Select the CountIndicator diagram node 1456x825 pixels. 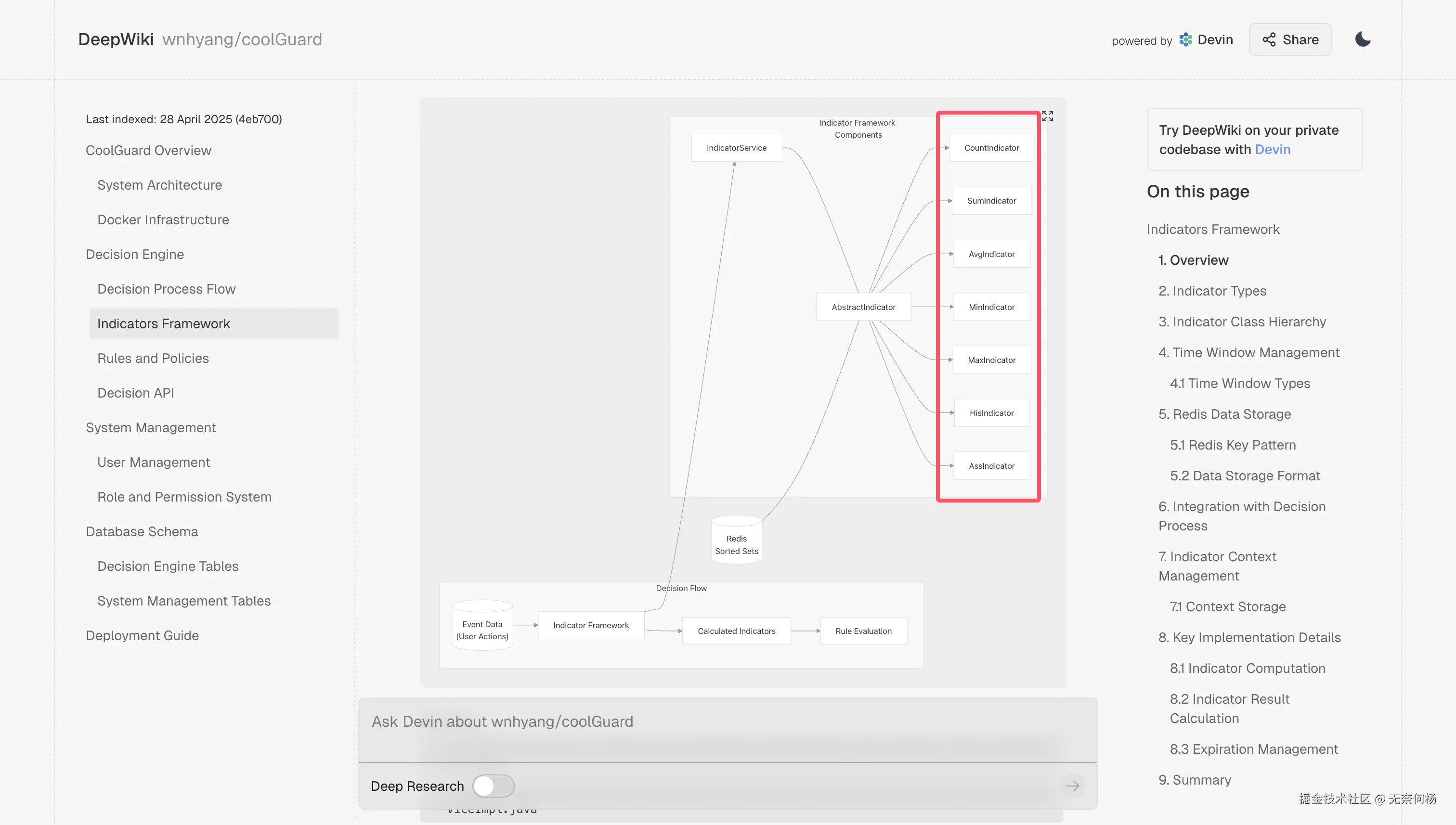coord(991,148)
